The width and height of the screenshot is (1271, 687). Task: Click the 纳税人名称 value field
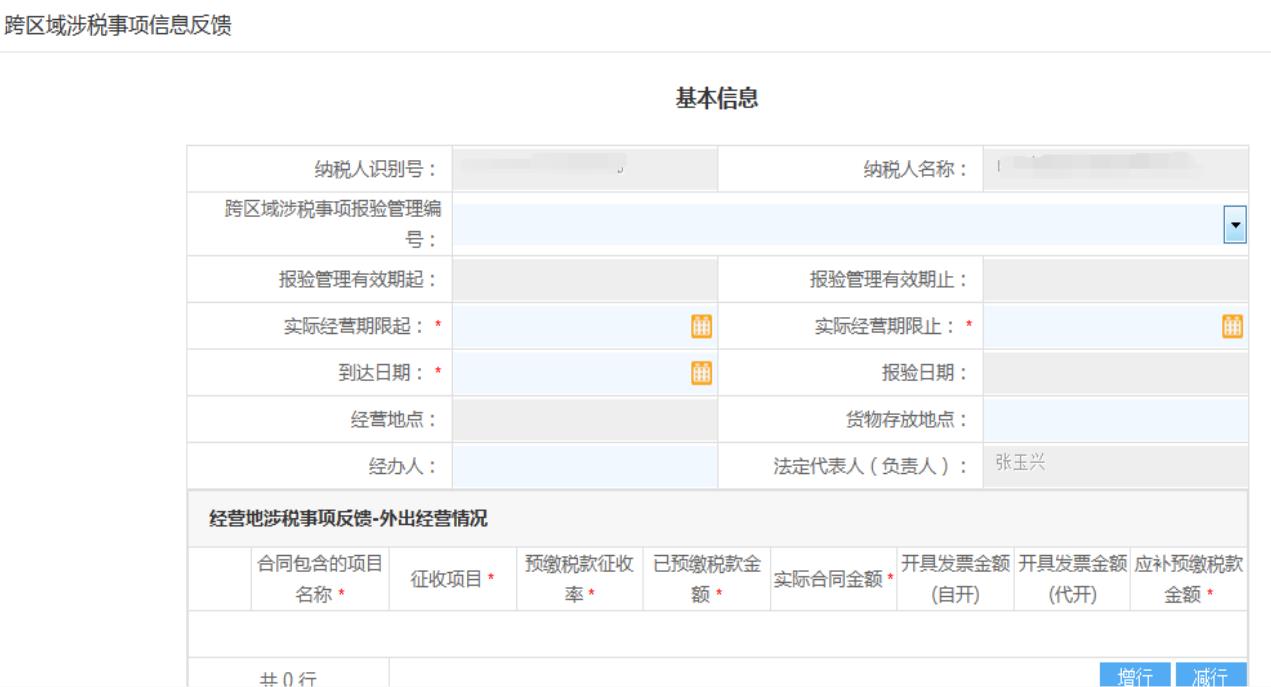coord(1115,168)
